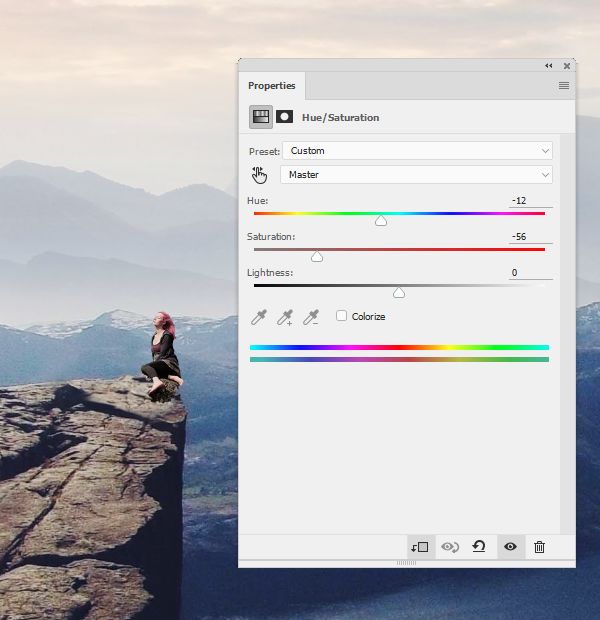Click the Hue value field
Screen dimensions: 600x620
(530, 201)
